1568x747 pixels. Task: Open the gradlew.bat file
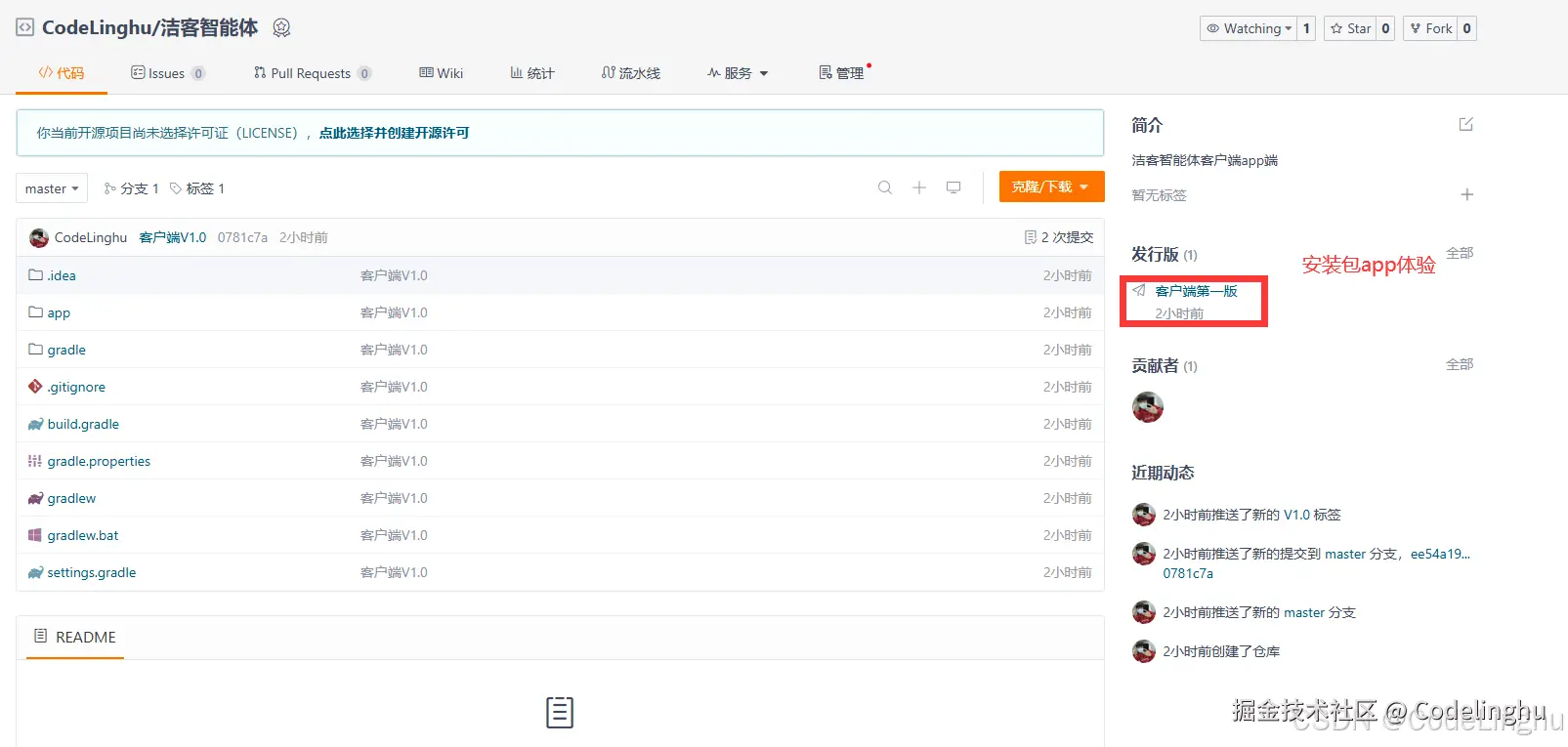tap(83, 535)
